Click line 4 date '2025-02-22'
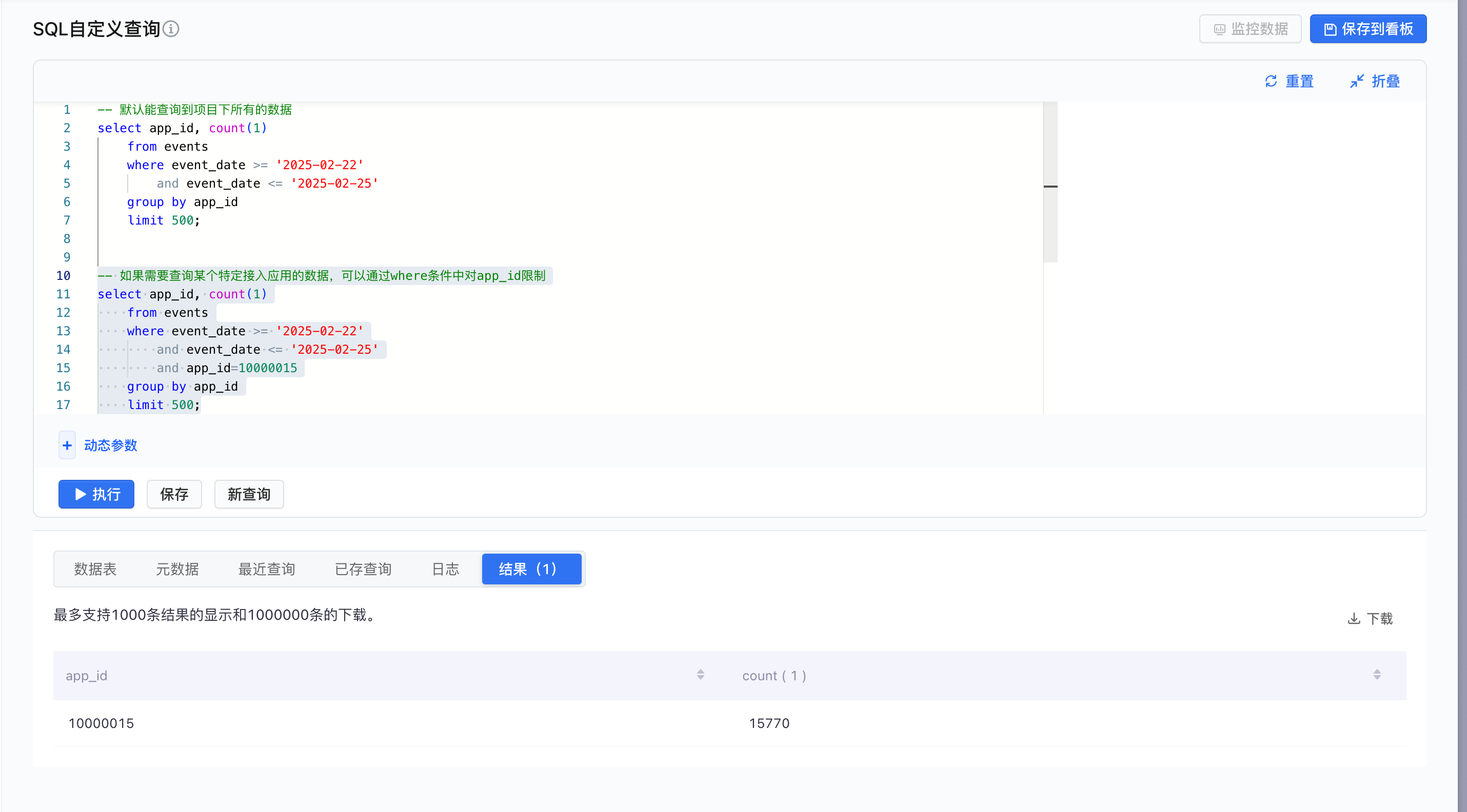The height and width of the screenshot is (812, 1467). coord(320,165)
